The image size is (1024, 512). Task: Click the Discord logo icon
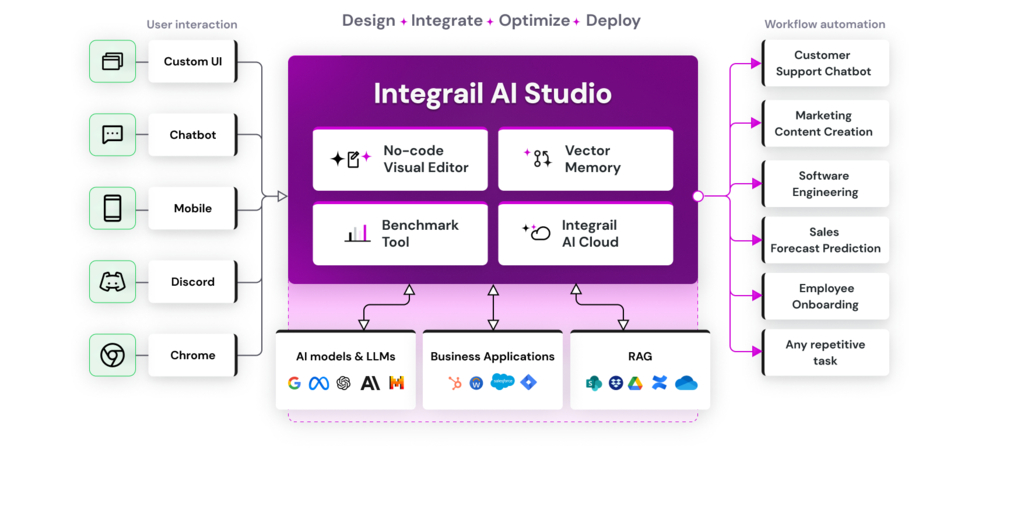(112, 282)
